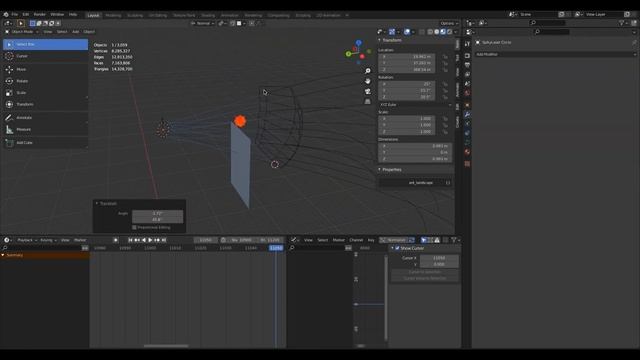Open the Texture properties checker tab

coord(467,164)
